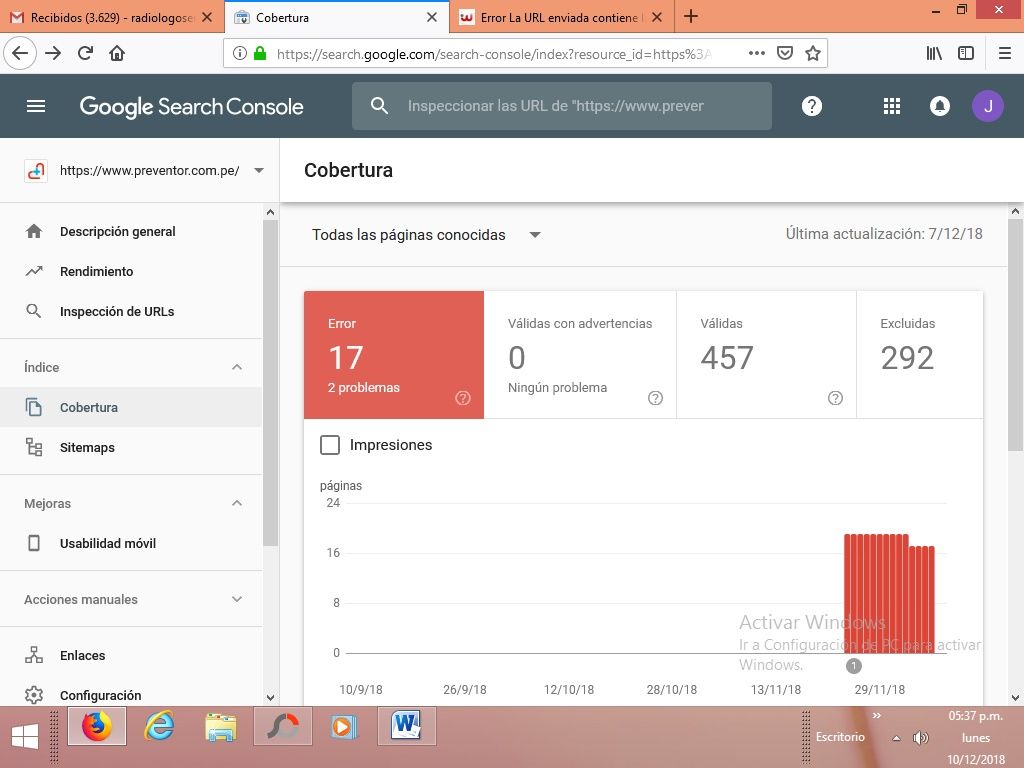Open the Google apps grid
The image size is (1024, 768).
tap(891, 106)
